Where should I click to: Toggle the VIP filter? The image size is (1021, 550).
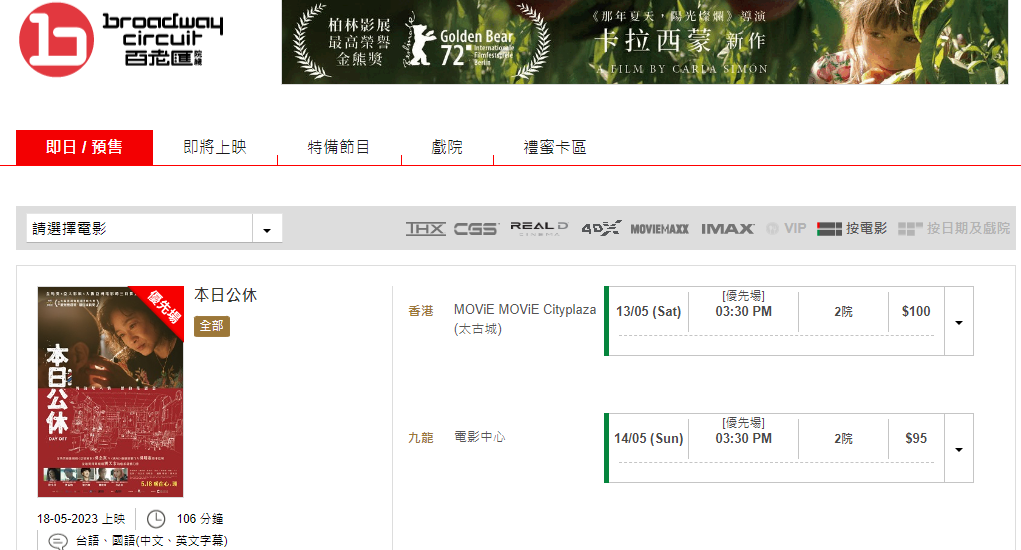[x=786, y=228]
